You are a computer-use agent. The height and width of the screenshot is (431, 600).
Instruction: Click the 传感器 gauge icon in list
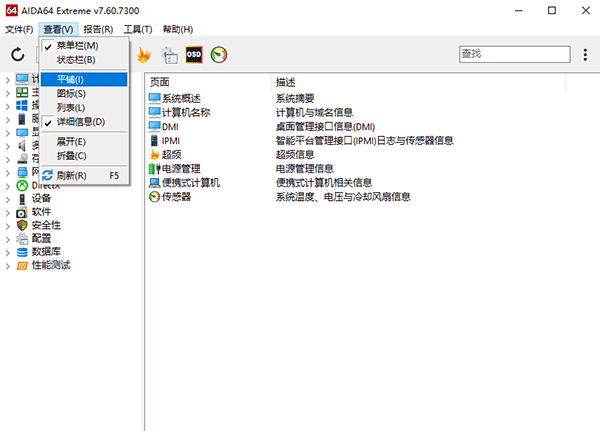coord(155,197)
